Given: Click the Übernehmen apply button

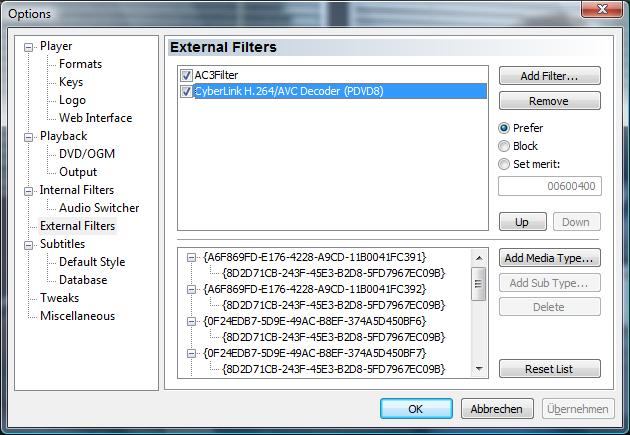Looking at the screenshot, I should pos(578,409).
